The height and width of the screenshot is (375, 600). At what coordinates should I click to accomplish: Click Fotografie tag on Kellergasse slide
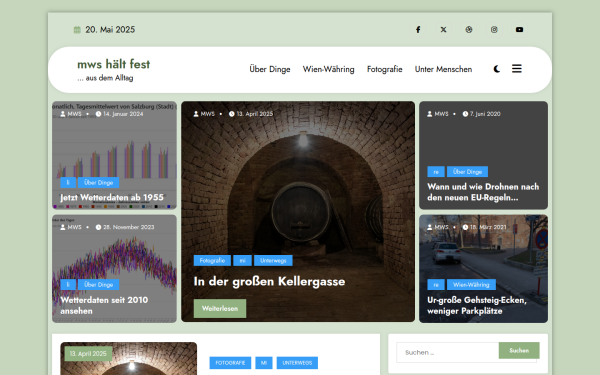coord(212,261)
